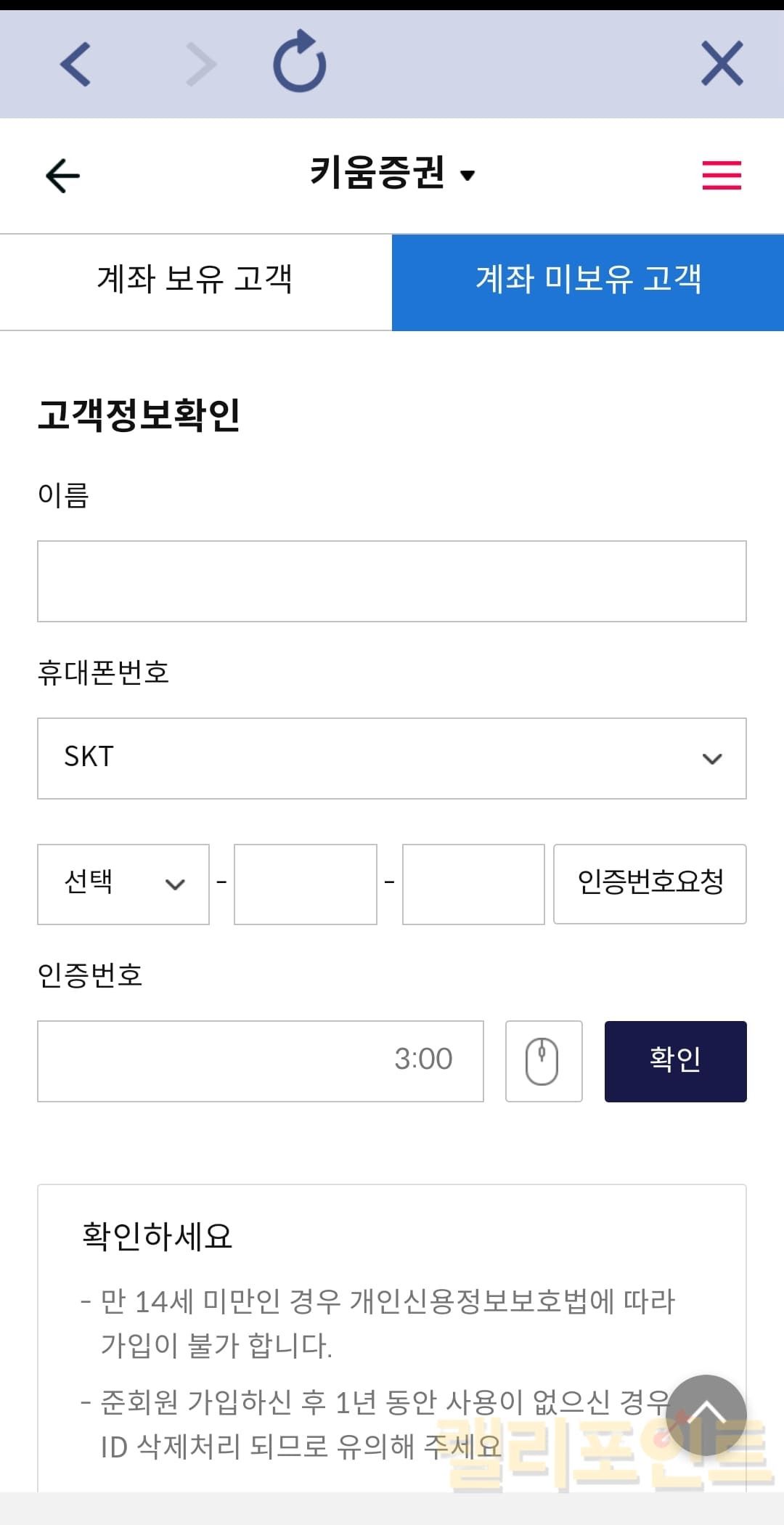
Task: Open the red hamburger menu
Action: point(722,176)
